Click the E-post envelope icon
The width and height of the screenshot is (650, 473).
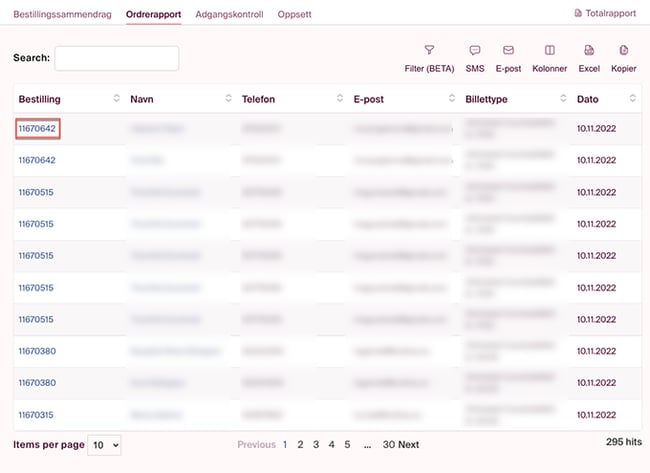(x=508, y=50)
